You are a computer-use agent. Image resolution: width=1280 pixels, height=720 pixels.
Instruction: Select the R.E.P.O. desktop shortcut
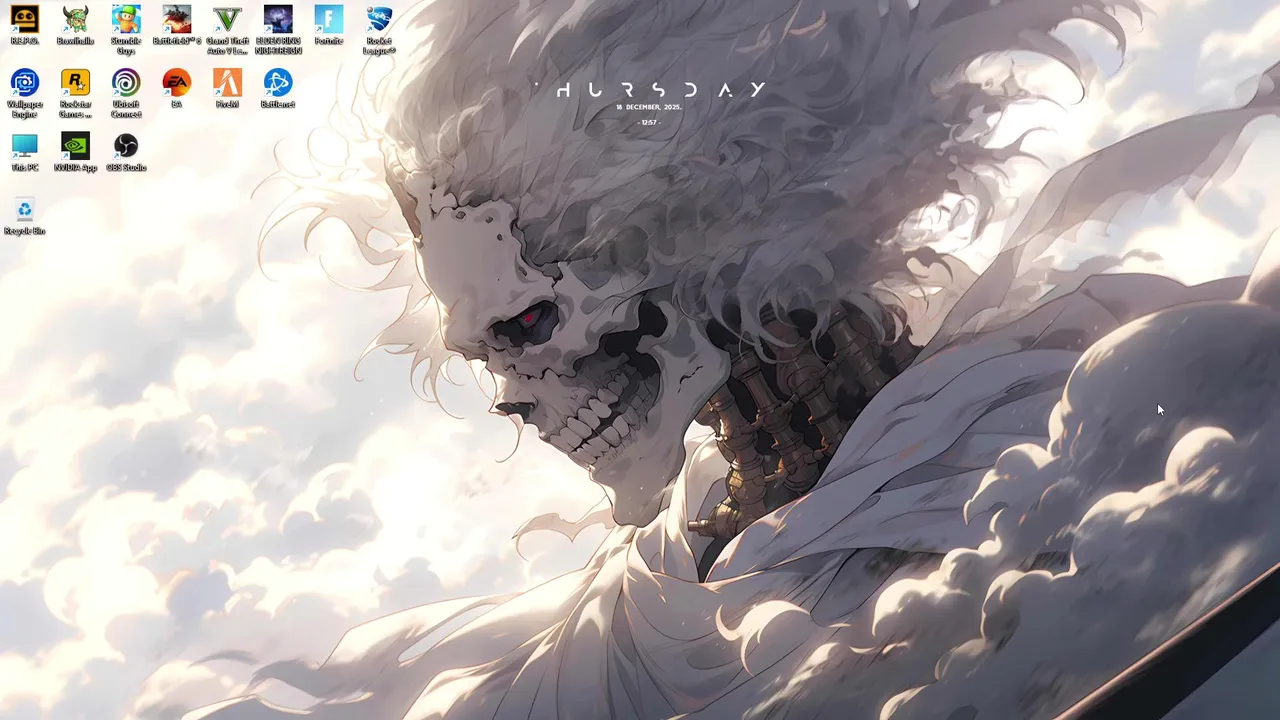(x=25, y=25)
